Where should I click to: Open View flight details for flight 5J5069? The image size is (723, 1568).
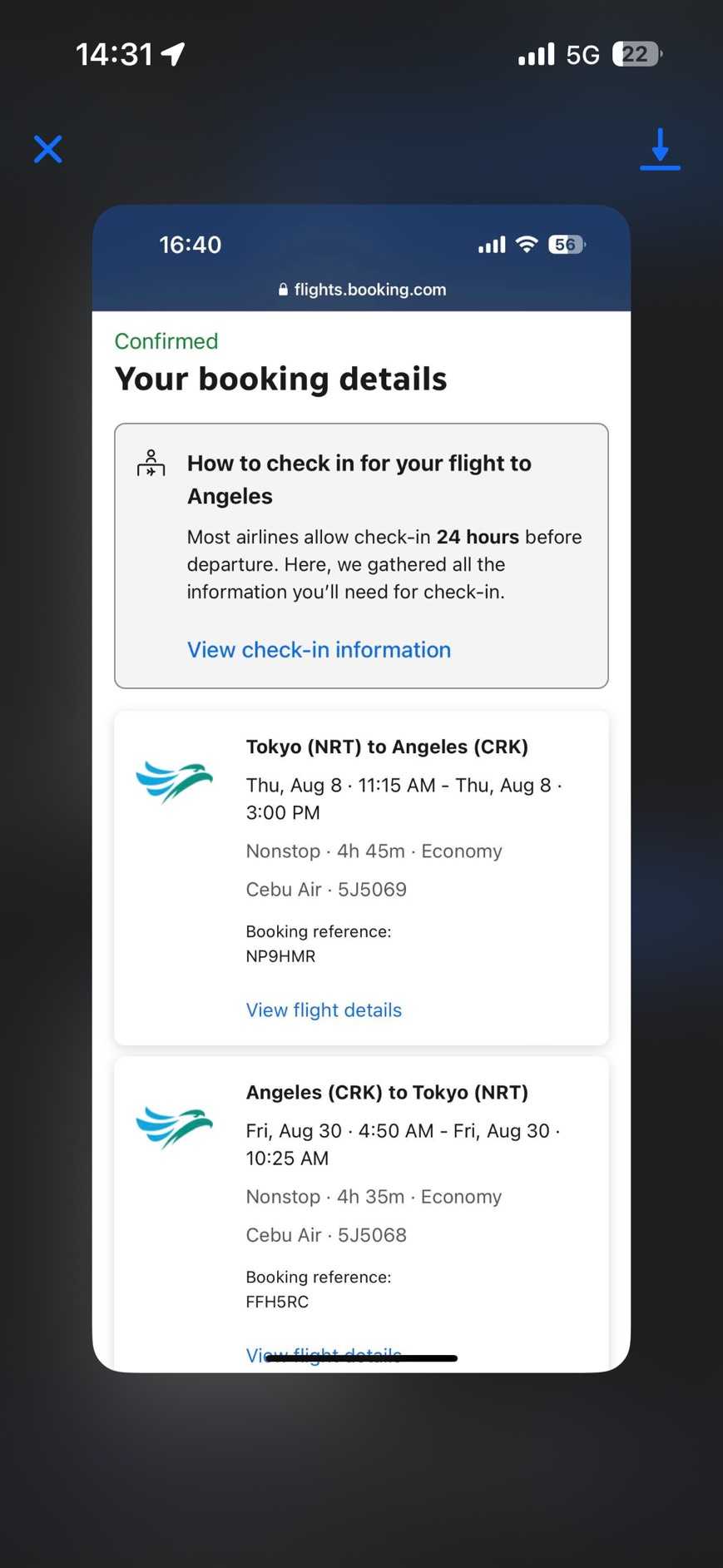(x=324, y=1010)
